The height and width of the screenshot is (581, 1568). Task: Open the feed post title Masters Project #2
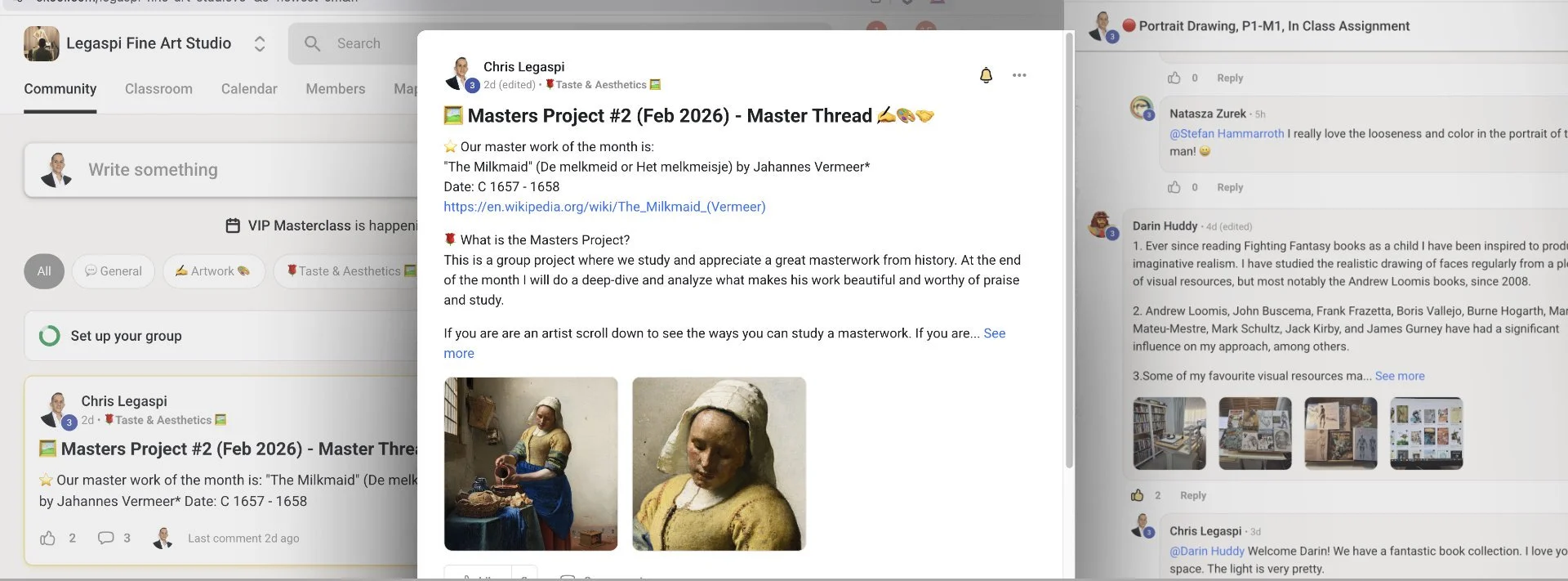pyautogui.click(x=229, y=449)
